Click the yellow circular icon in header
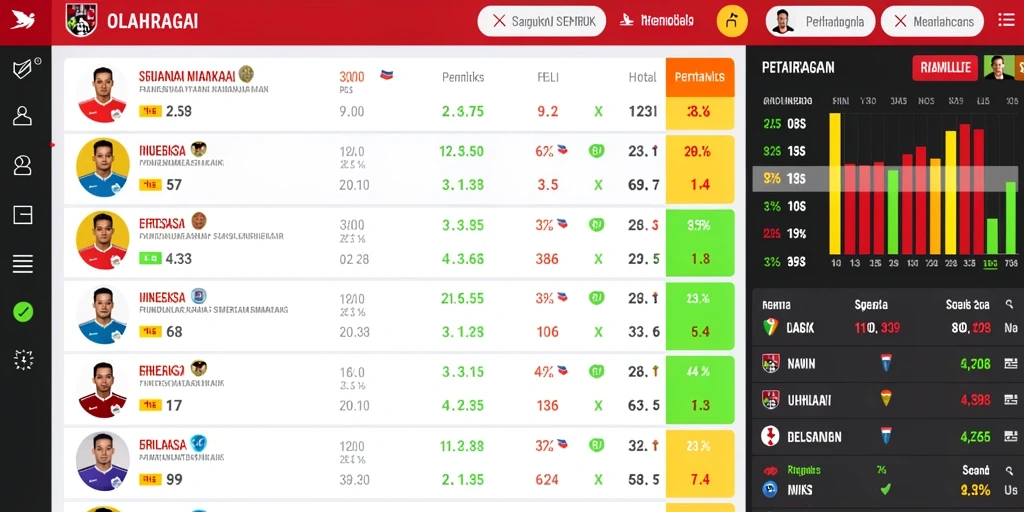 pos(732,22)
